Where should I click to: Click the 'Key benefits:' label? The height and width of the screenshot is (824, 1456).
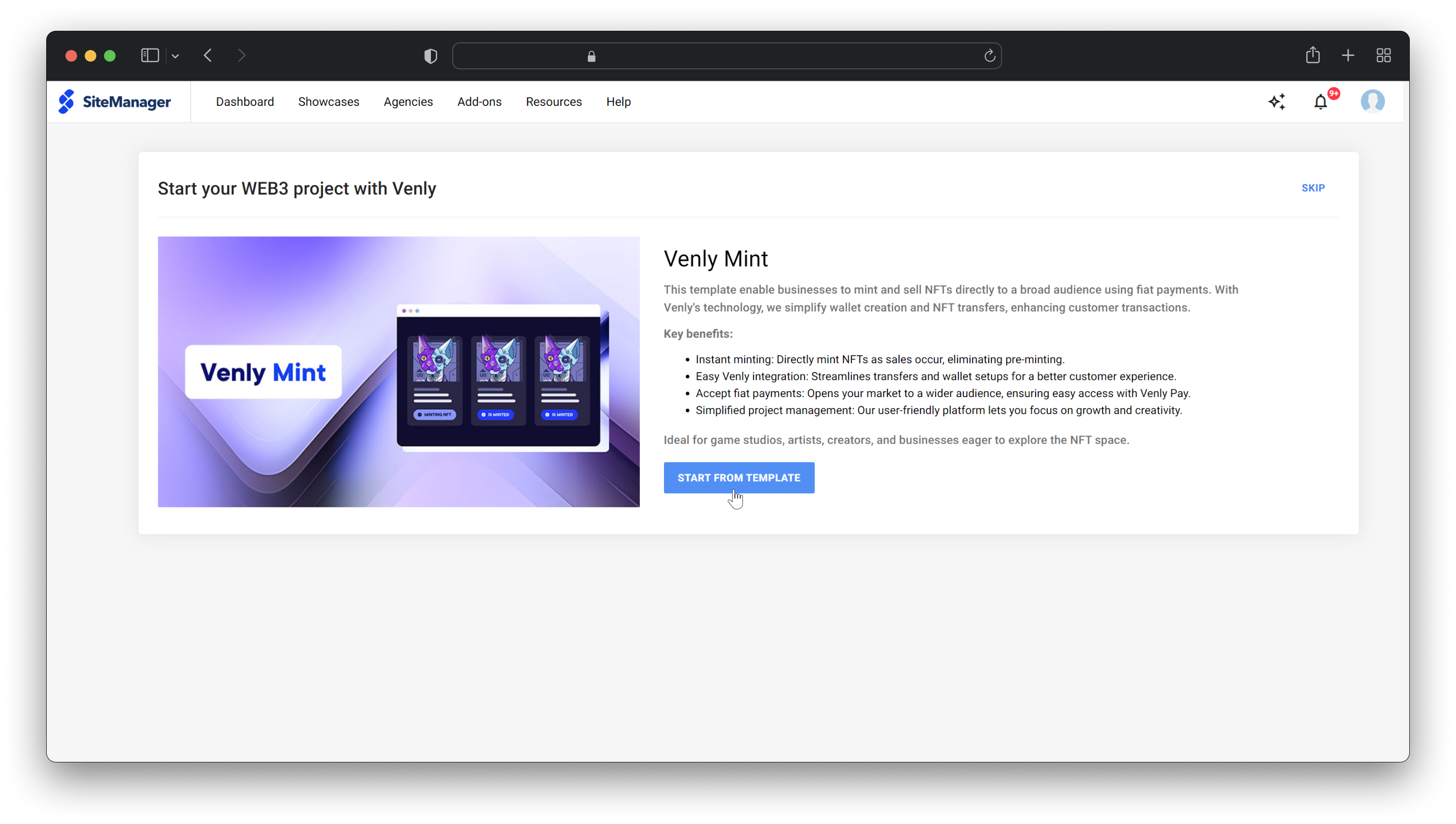(x=698, y=334)
